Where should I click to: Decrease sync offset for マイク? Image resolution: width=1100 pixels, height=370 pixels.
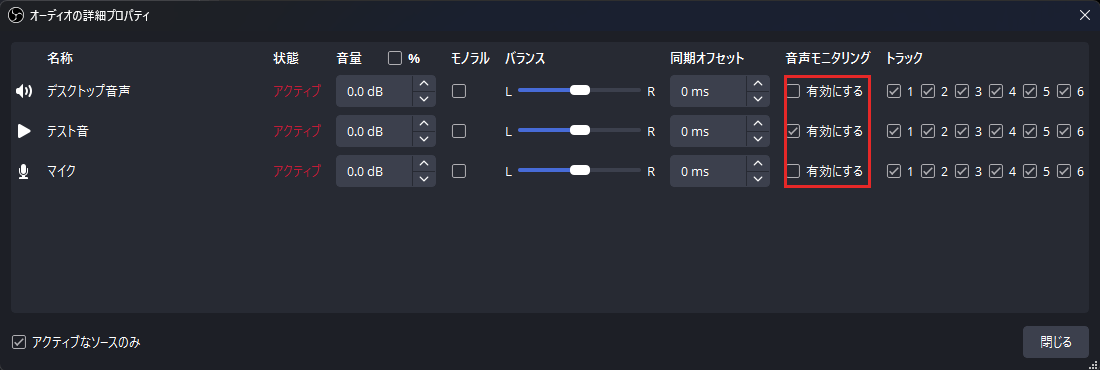point(757,178)
